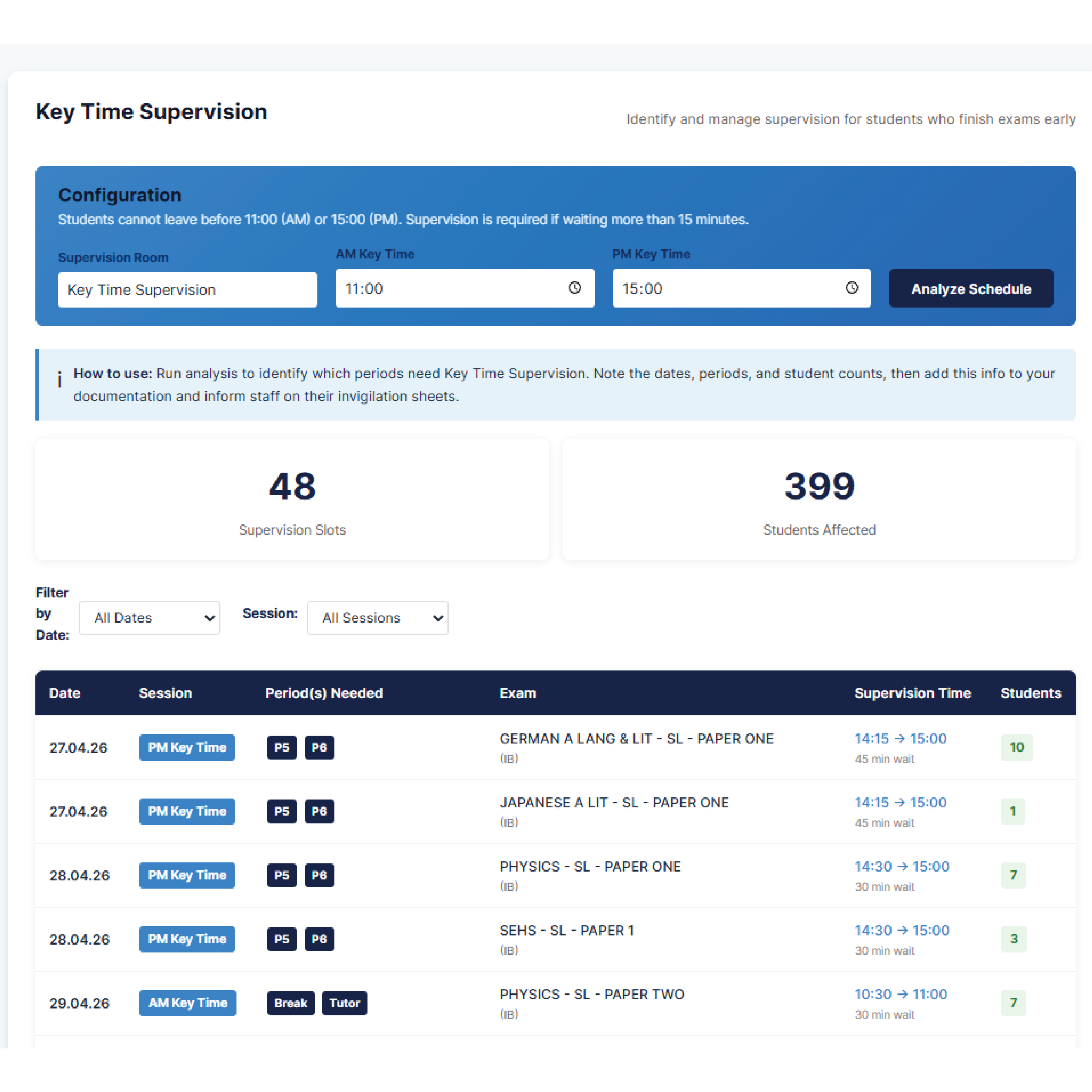Click the clock icon in PM Key Time field
This screenshot has width=1092, height=1092.
(852, 288)
